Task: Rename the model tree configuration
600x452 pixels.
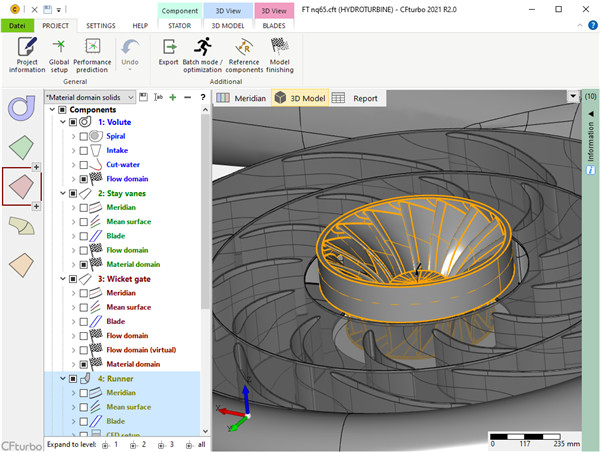Action: click(x=158, y=97)
